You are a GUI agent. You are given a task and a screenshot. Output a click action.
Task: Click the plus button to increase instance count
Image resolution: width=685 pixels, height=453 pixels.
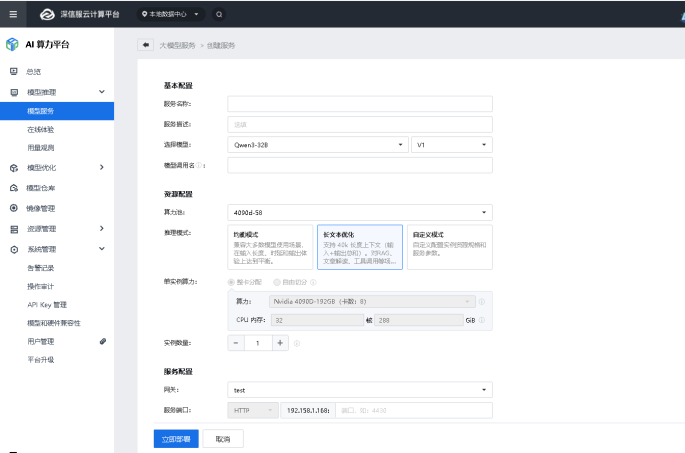click(280, 343)
